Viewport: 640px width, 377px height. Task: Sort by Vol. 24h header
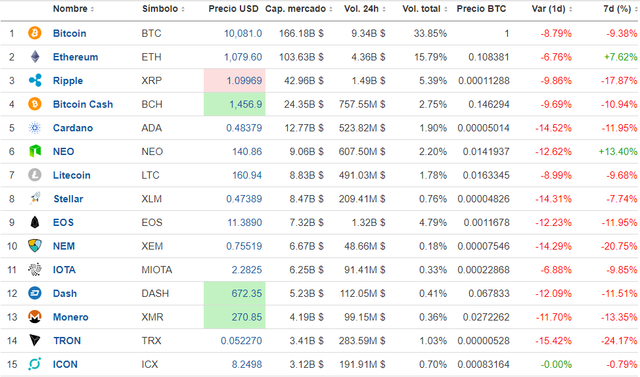click(x=364, y=9)
